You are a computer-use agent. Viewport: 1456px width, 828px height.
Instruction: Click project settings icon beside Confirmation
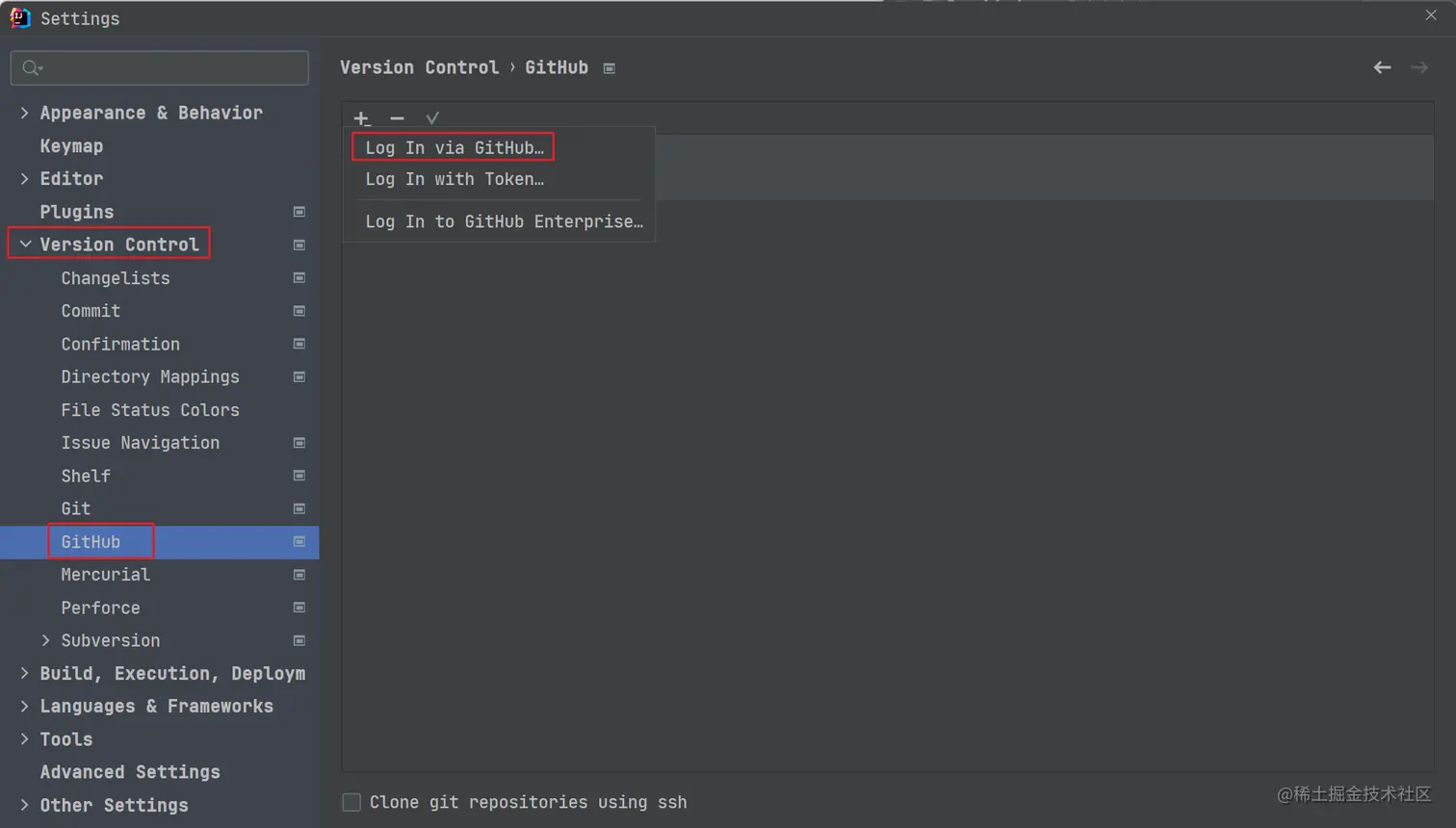pos(299,344)
